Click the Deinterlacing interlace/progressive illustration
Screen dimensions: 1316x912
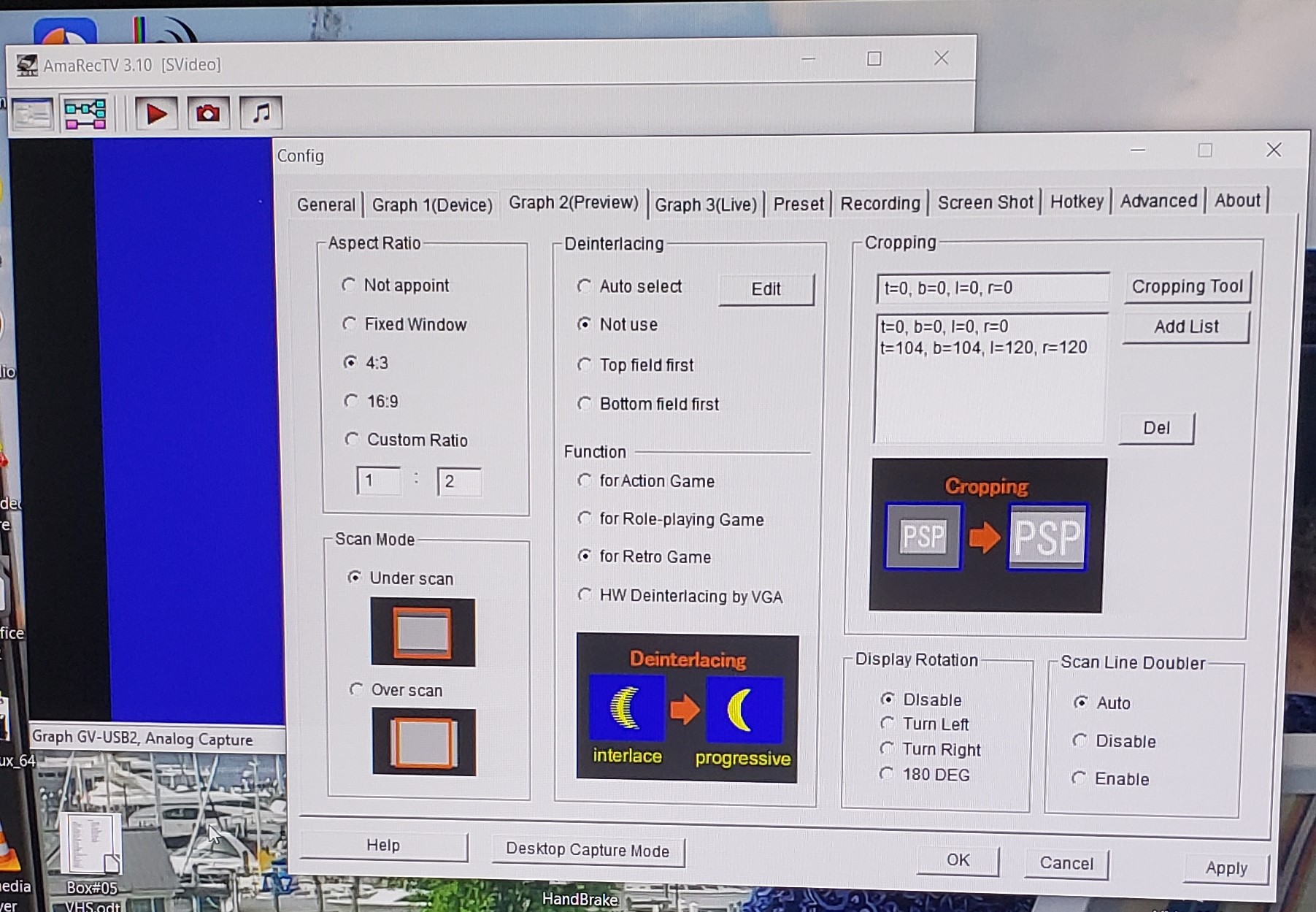[687, 707]
